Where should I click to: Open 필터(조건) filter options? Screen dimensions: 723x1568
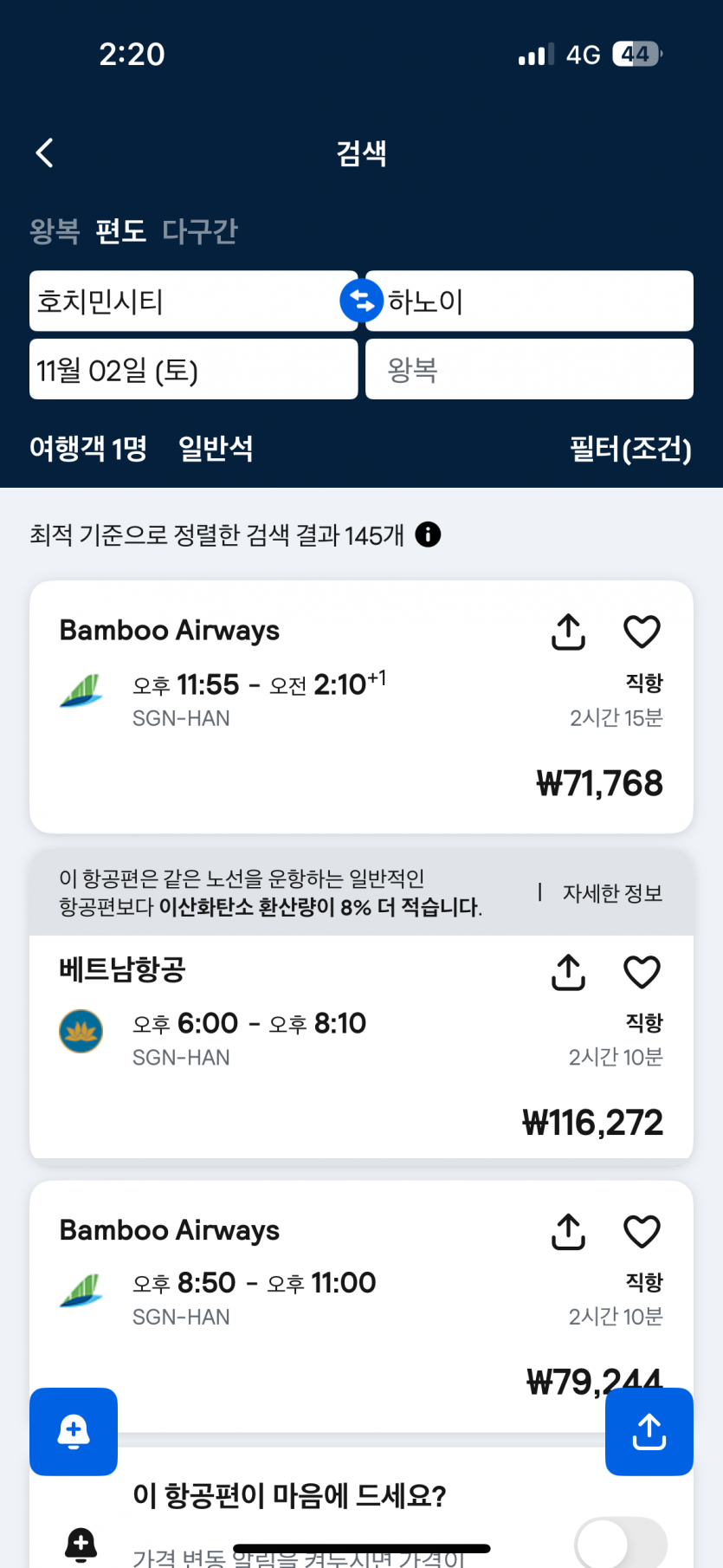tap(630, 449)
